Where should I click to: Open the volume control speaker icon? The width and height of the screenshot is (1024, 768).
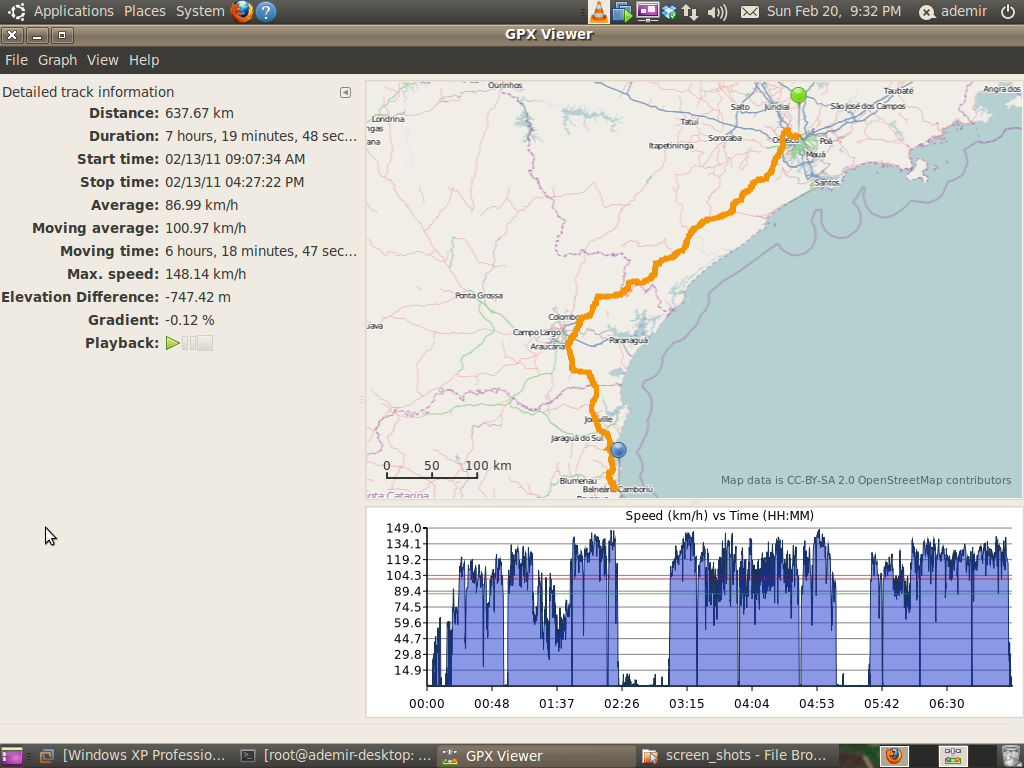717,12
